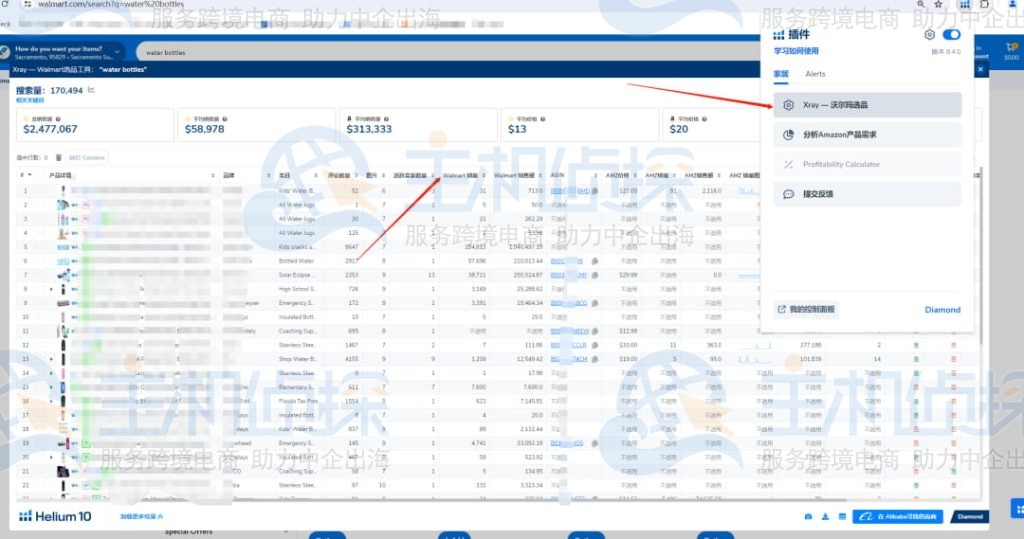Image resolution: width=1024 pixels, height=539 pixels.
Task: Click 加载更多结果 load more link
Action: pos(141,516)
